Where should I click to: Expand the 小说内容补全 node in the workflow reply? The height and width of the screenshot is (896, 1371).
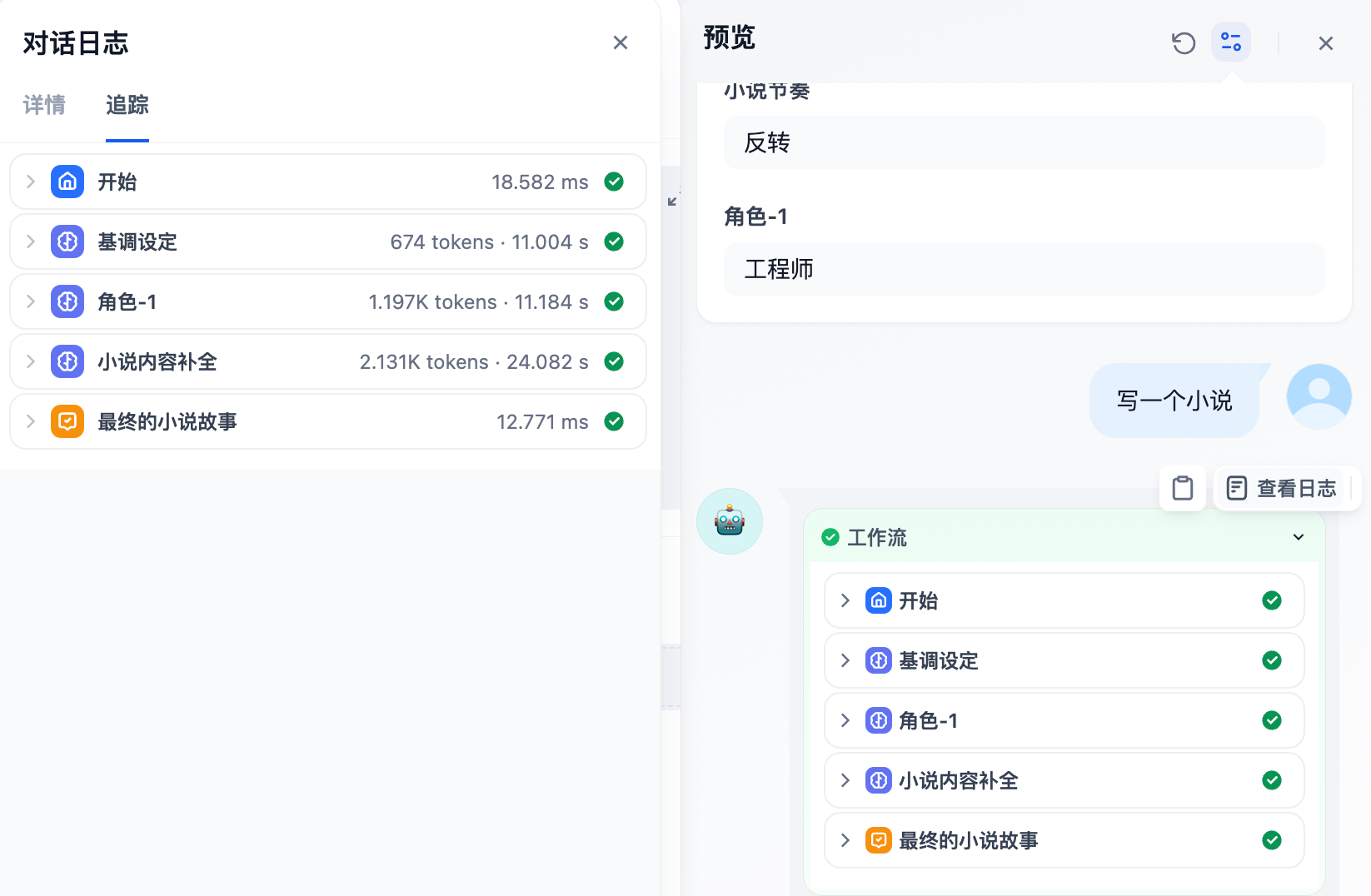pos(844,780)
